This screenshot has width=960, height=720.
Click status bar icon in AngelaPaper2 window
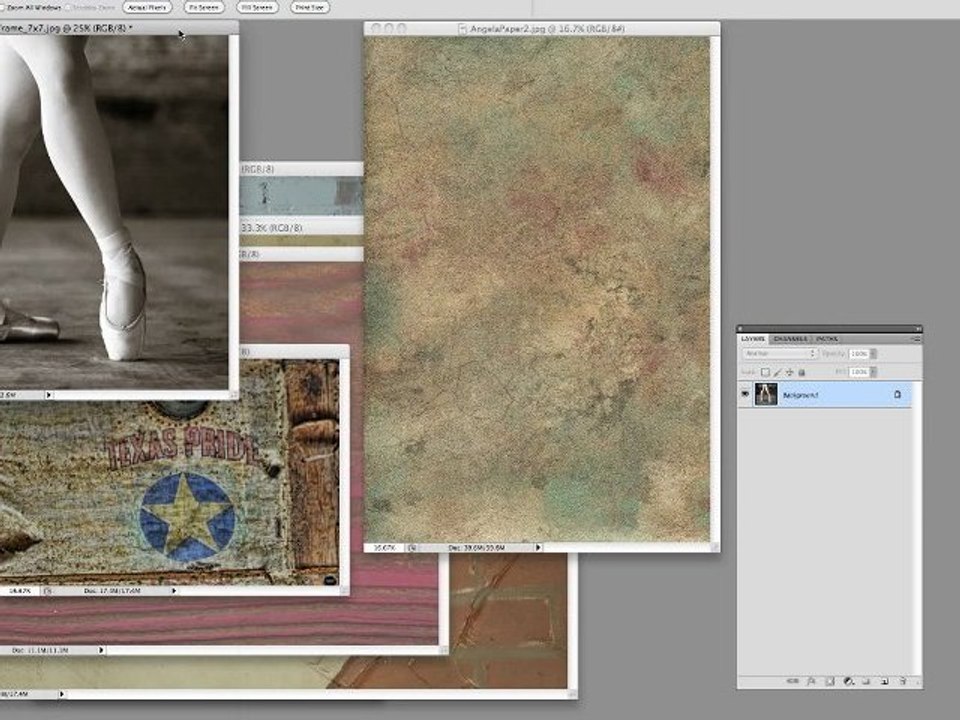tap(412, 548)
